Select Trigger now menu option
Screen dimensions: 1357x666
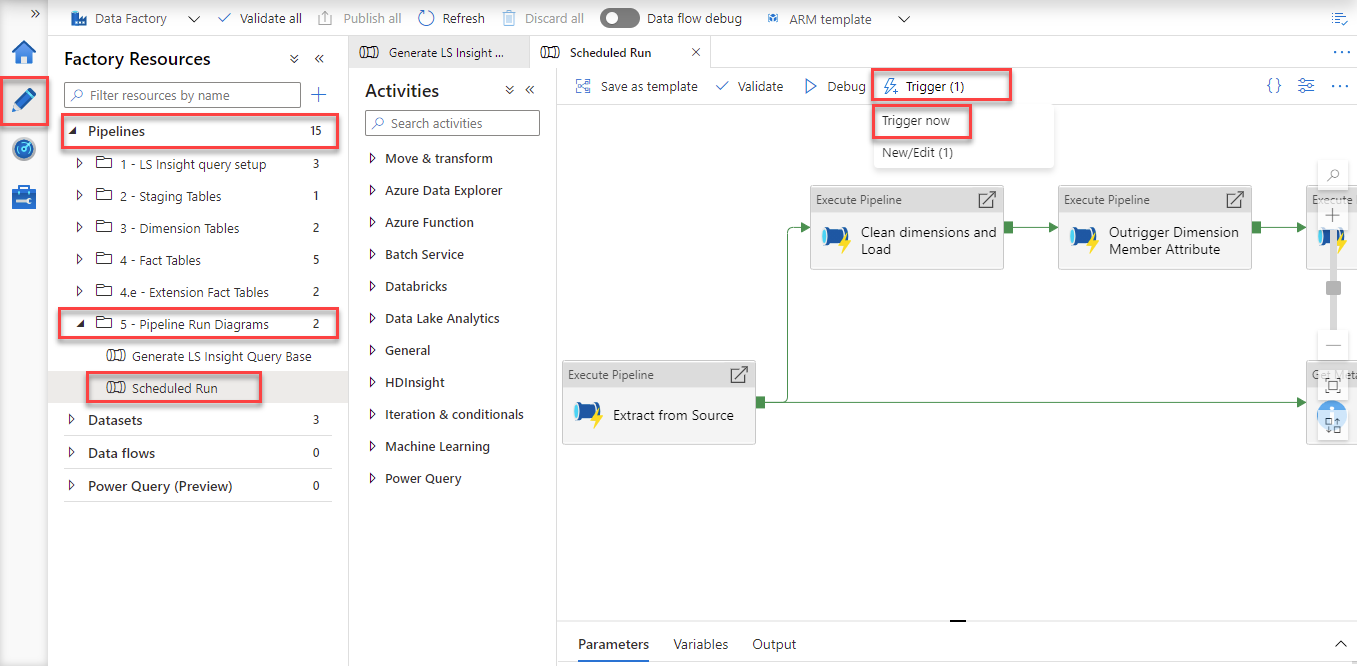coord(916,121)
